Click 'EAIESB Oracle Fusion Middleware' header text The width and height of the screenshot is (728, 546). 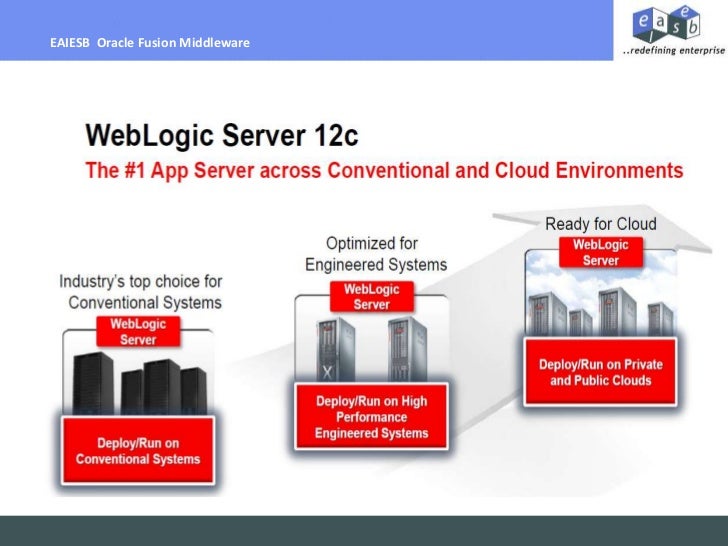coord(150,43)
